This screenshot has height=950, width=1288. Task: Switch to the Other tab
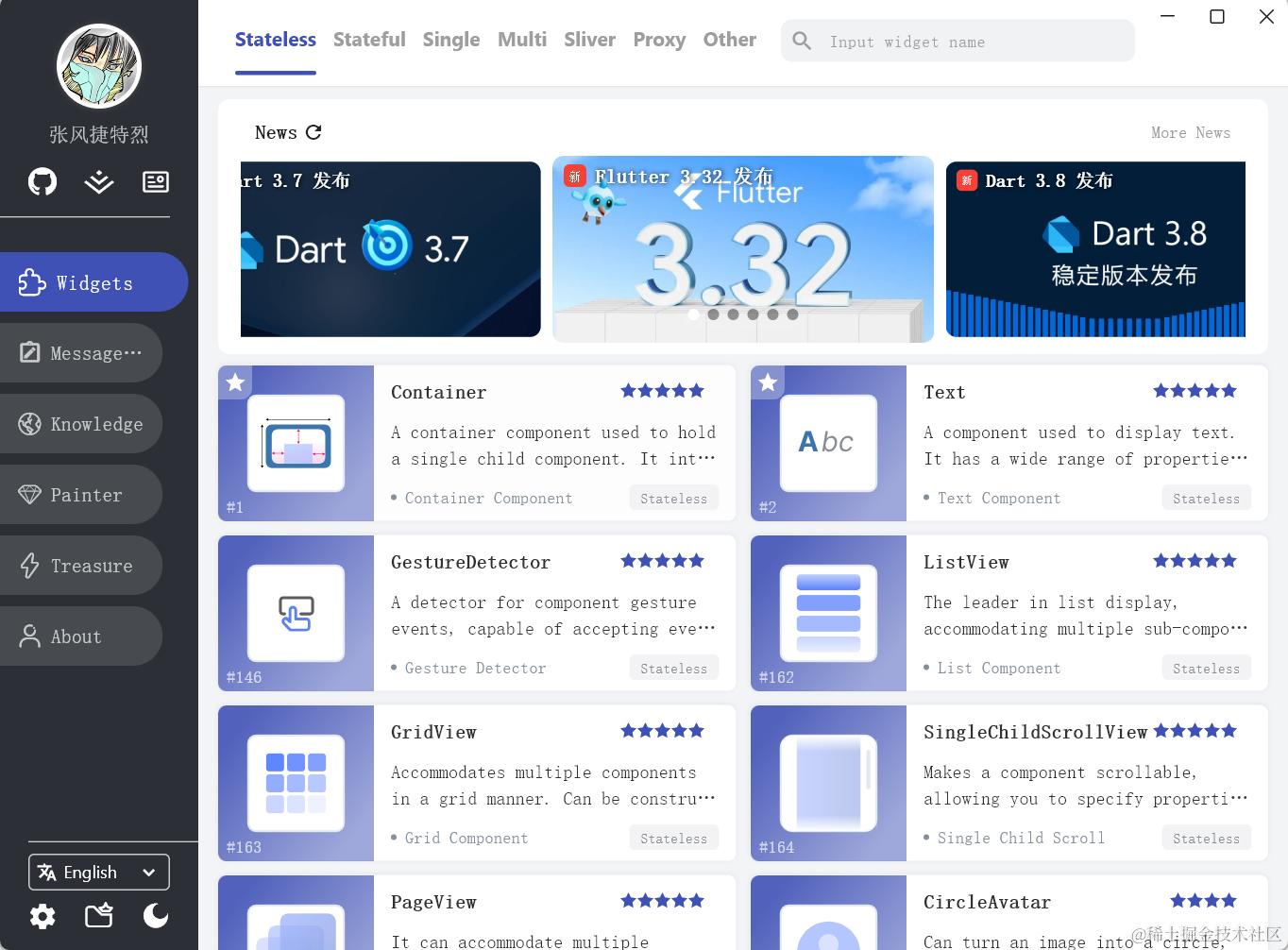pyautogui.click(x=730, y=40)
